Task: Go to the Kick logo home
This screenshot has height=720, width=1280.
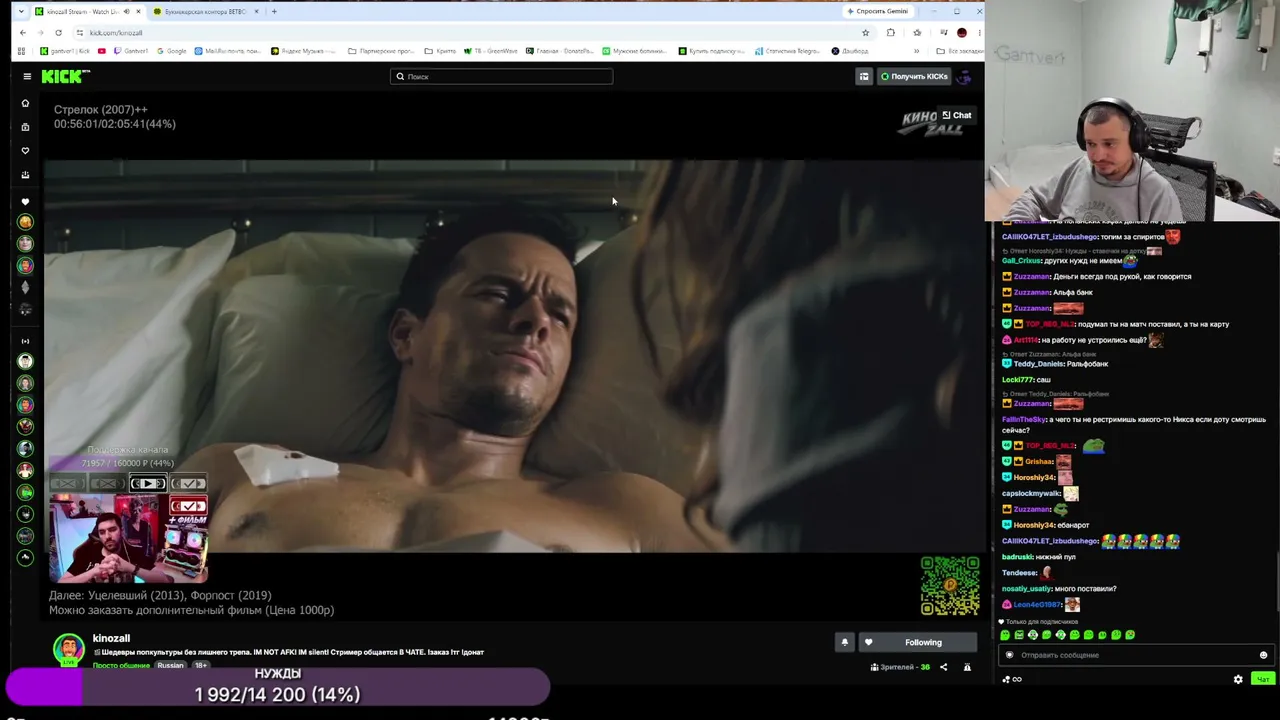Action: pos(65,76)
